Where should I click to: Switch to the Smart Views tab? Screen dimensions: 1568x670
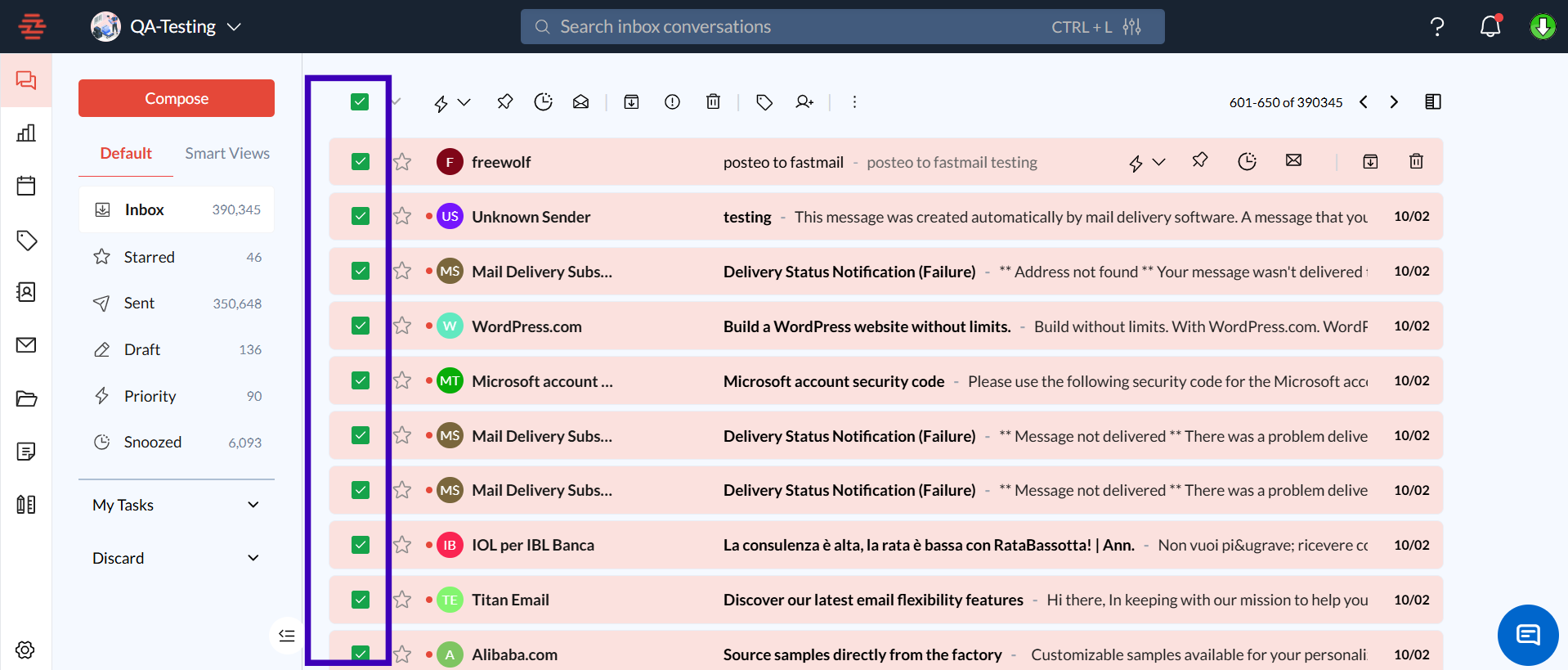226,153
